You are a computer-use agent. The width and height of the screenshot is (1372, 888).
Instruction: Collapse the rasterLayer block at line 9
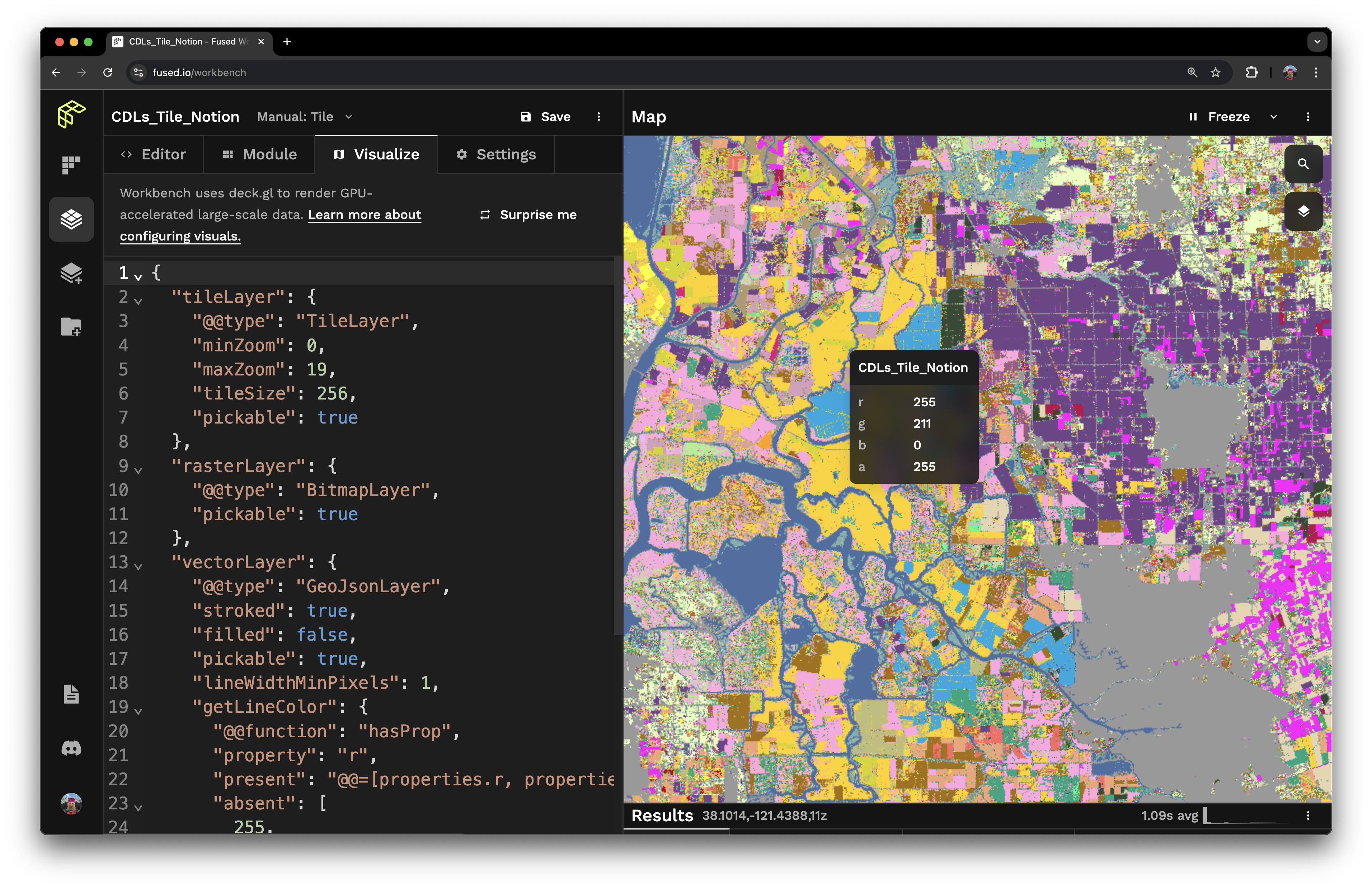138,470
